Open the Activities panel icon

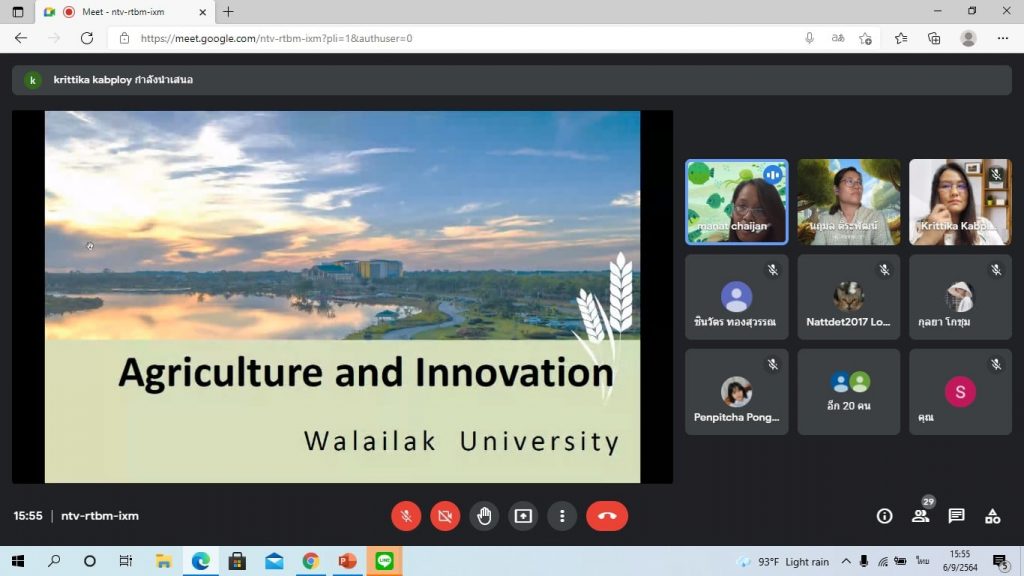(x=992, y=516)
